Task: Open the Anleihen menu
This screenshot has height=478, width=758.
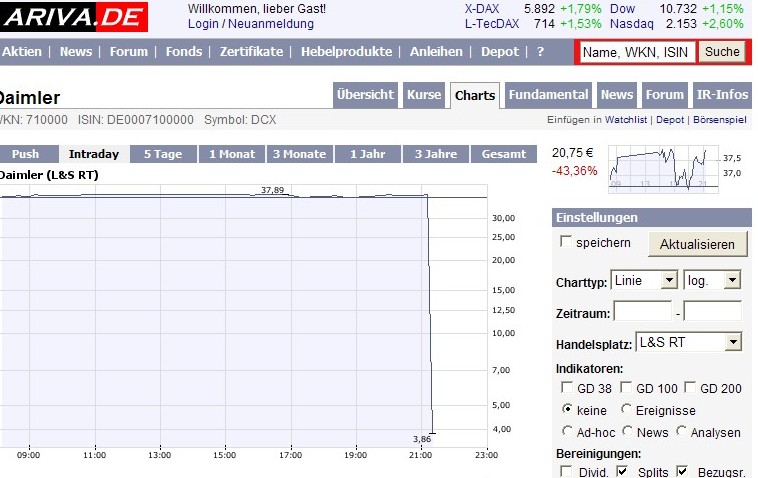Action: point(436,52)
